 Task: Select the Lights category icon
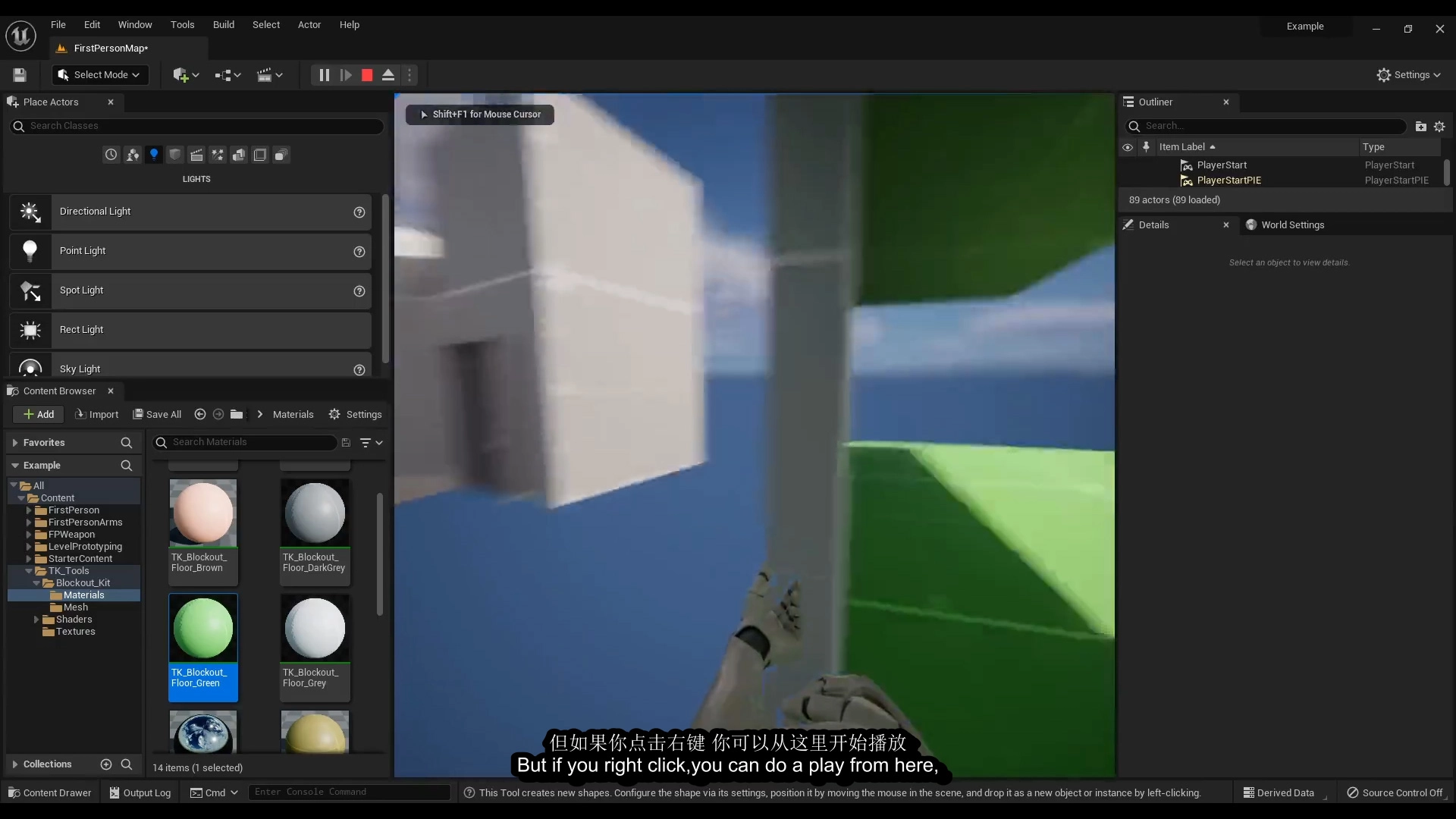coord(154,155)
